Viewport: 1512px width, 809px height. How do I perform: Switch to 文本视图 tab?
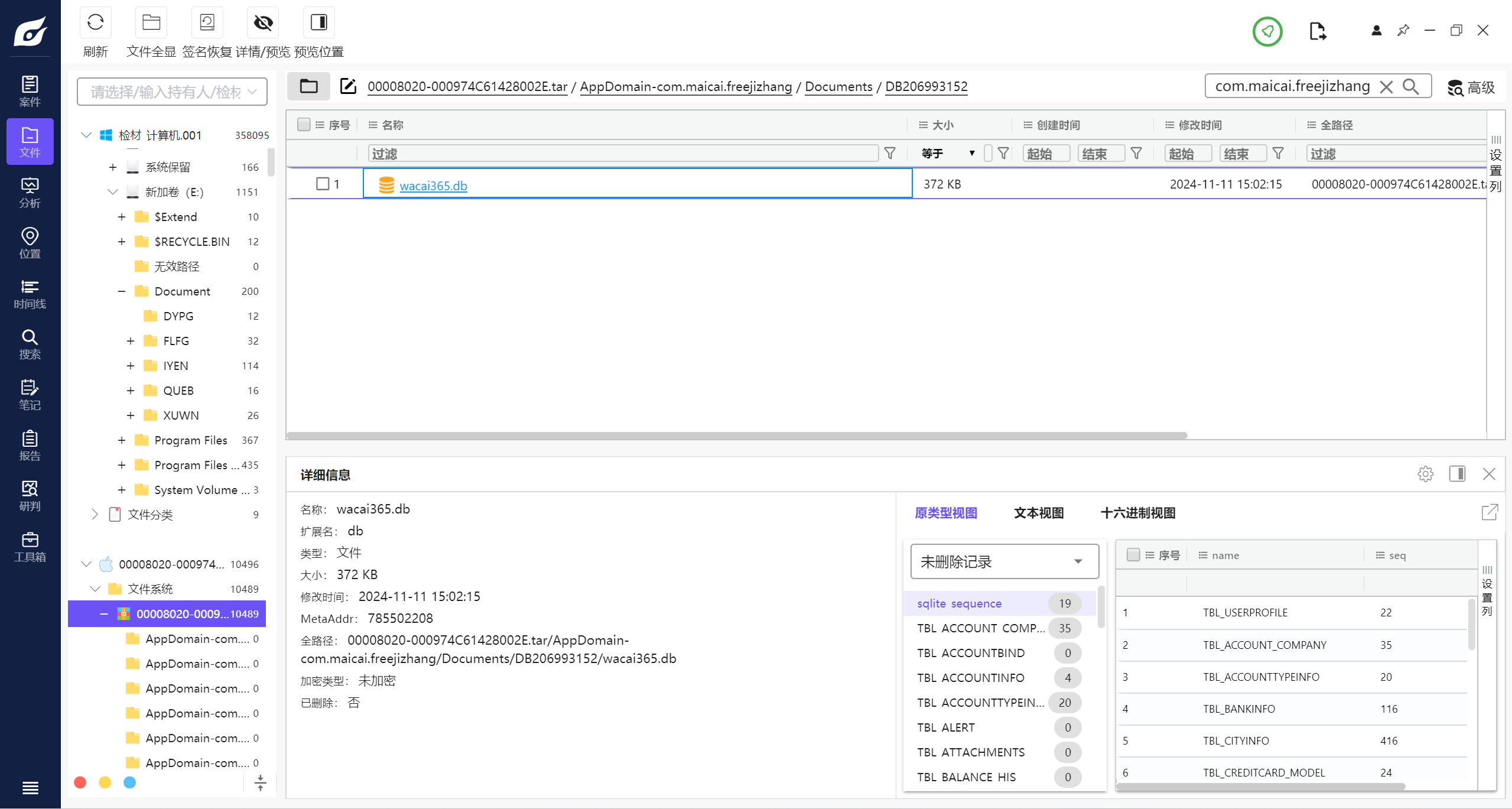(1039, 513)
